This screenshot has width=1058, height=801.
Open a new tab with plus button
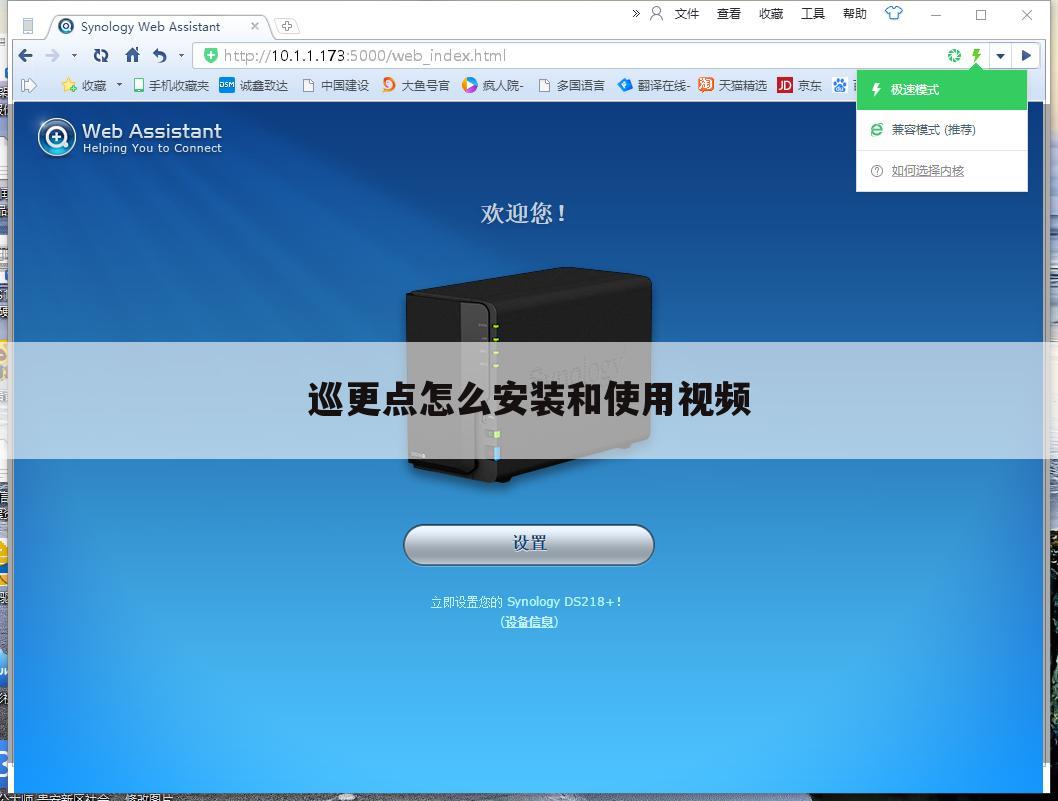tap(287, 26)
